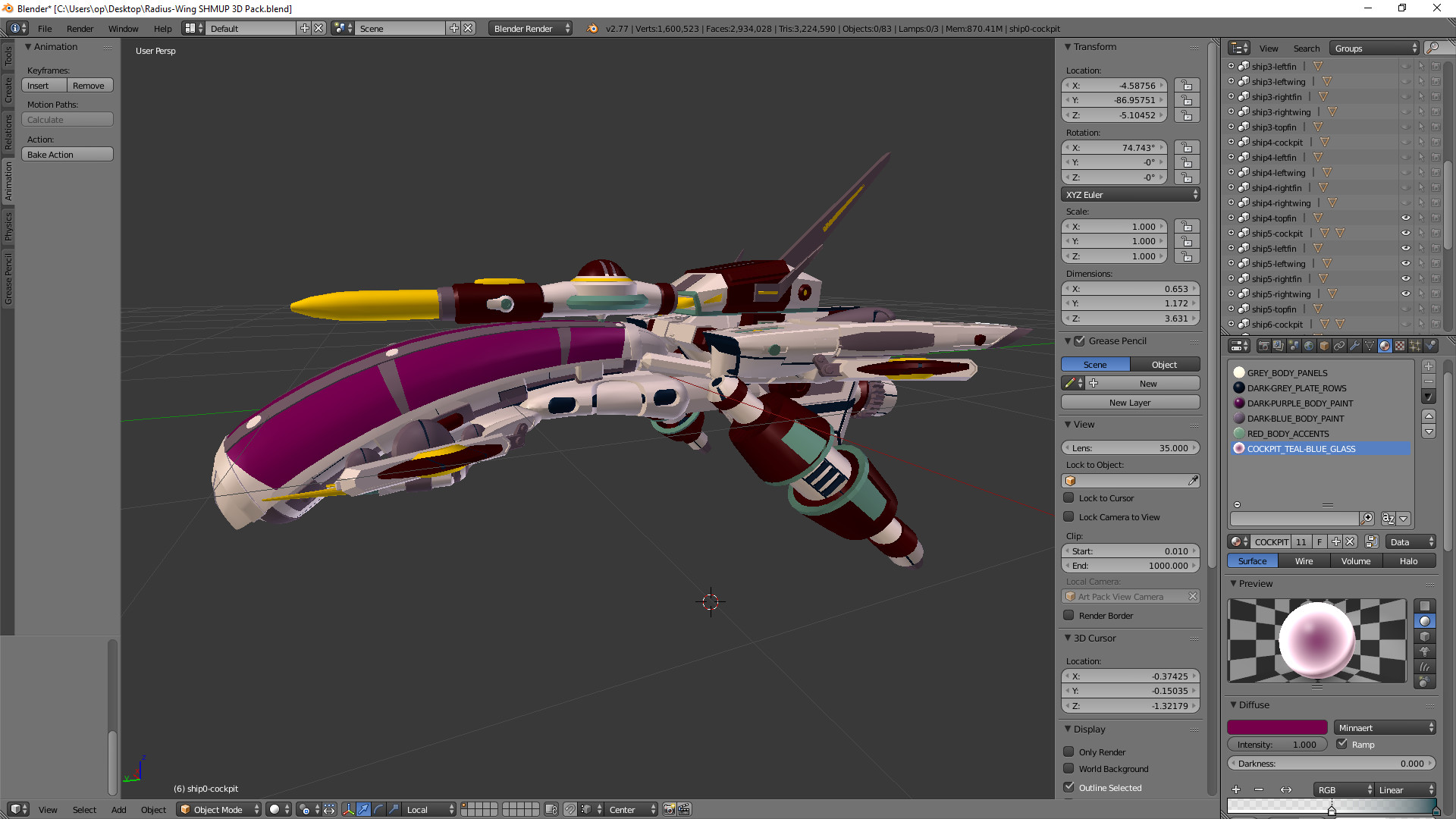Select the Object properties cube icon
Viewport: 1456px width, 819px height.
tap(1324, 345)
